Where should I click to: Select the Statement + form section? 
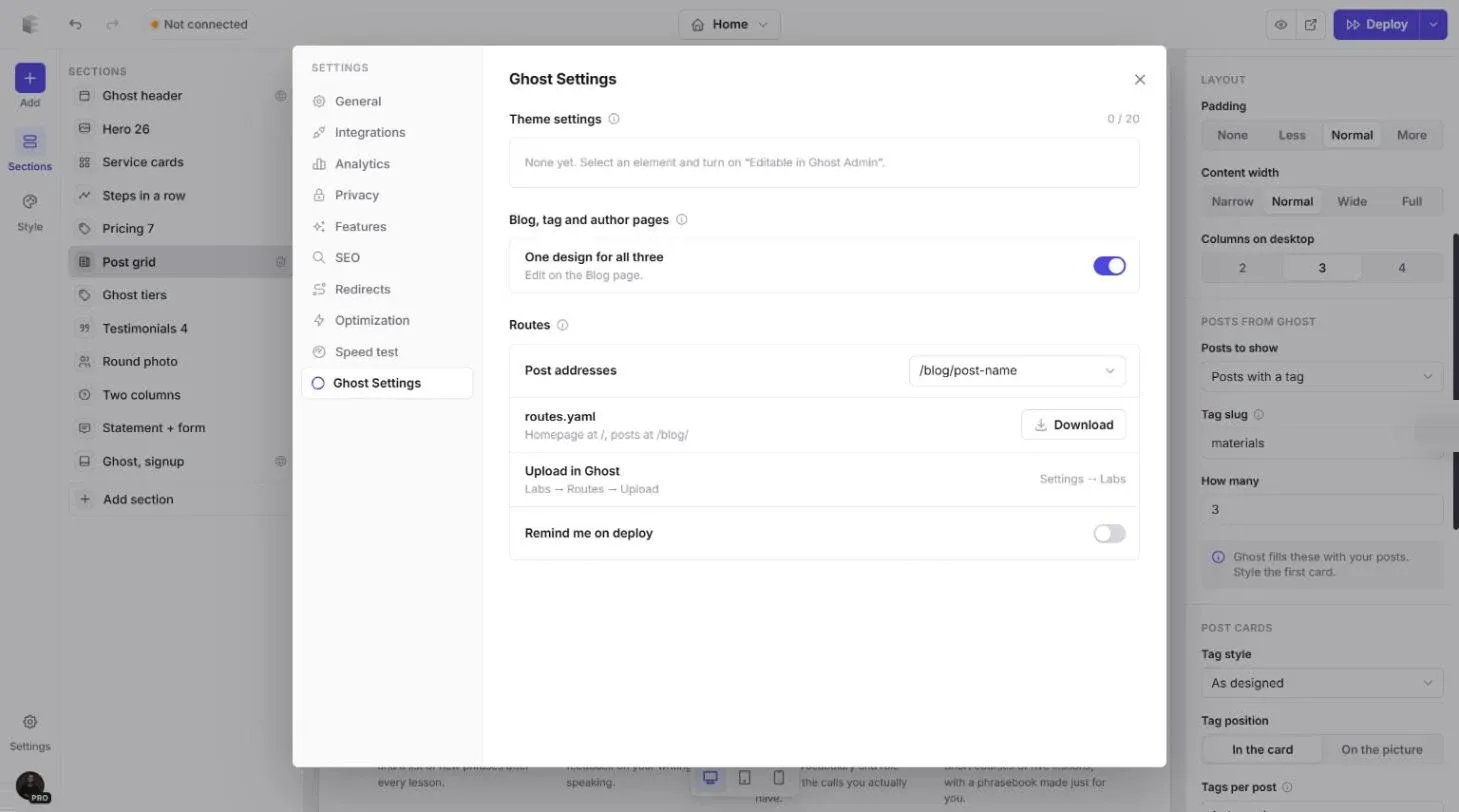point(180,428)
